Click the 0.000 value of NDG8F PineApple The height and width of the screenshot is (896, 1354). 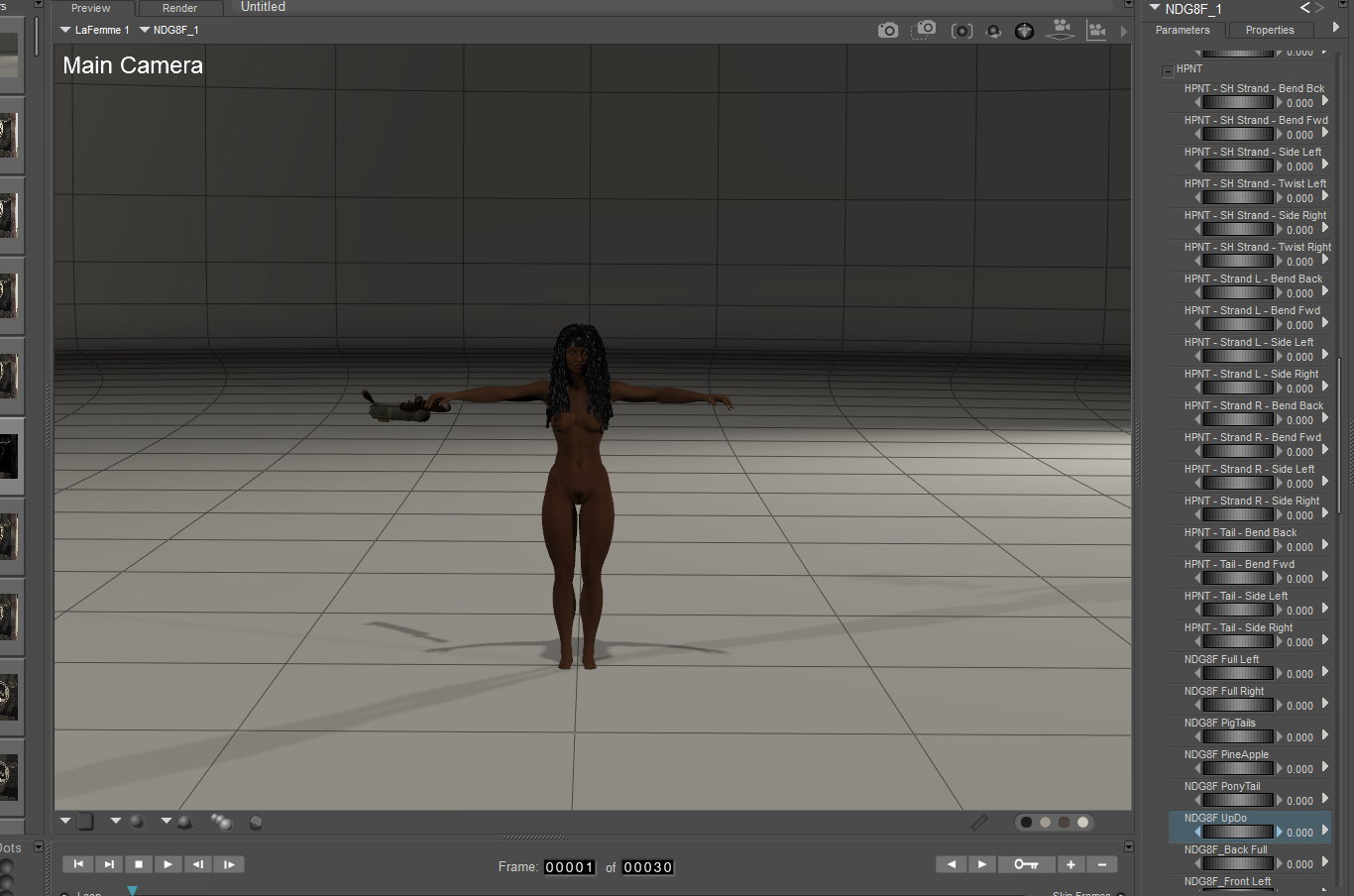tap(1299, 769)
